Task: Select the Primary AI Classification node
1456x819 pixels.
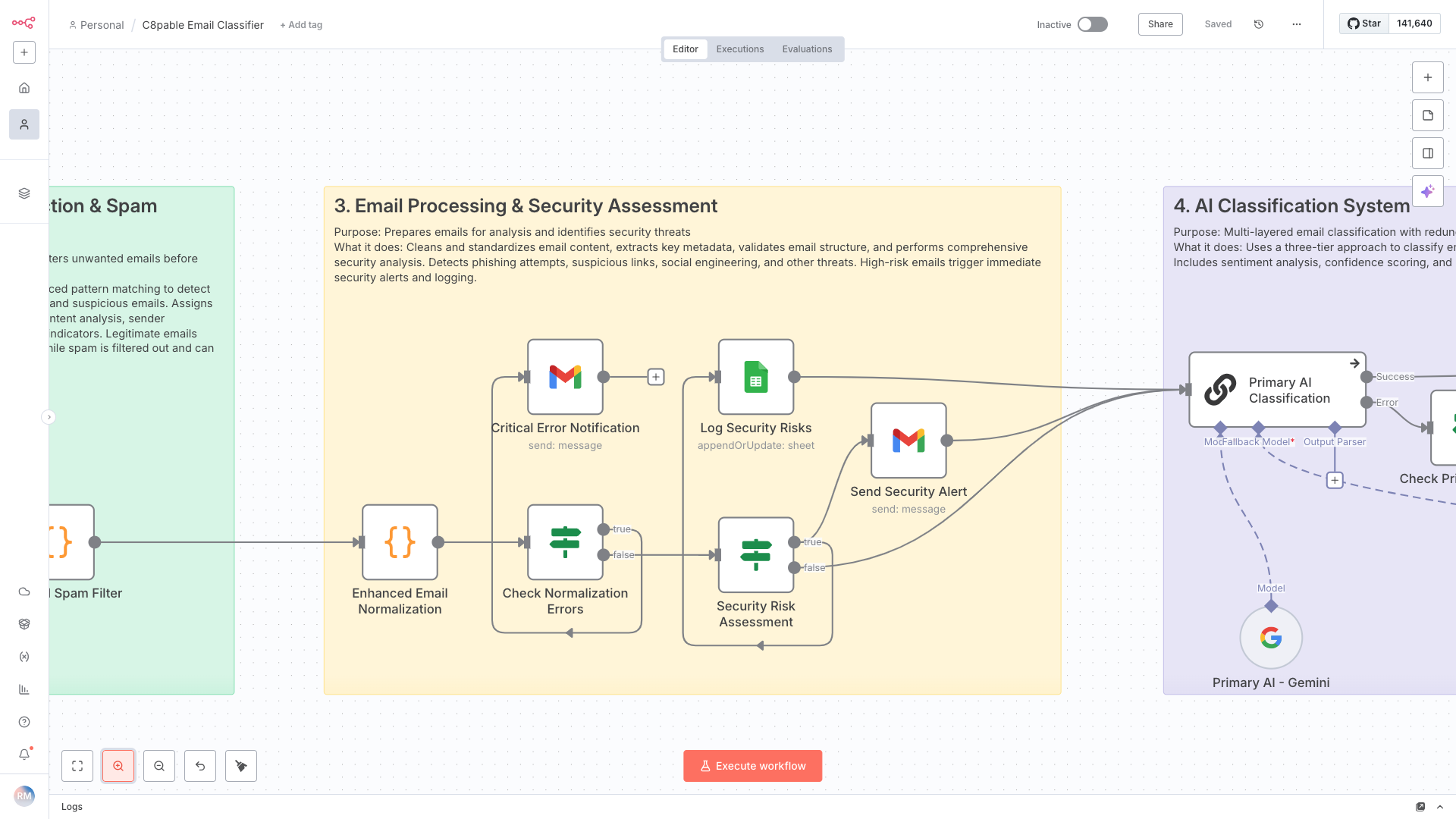Action: 1277,390
